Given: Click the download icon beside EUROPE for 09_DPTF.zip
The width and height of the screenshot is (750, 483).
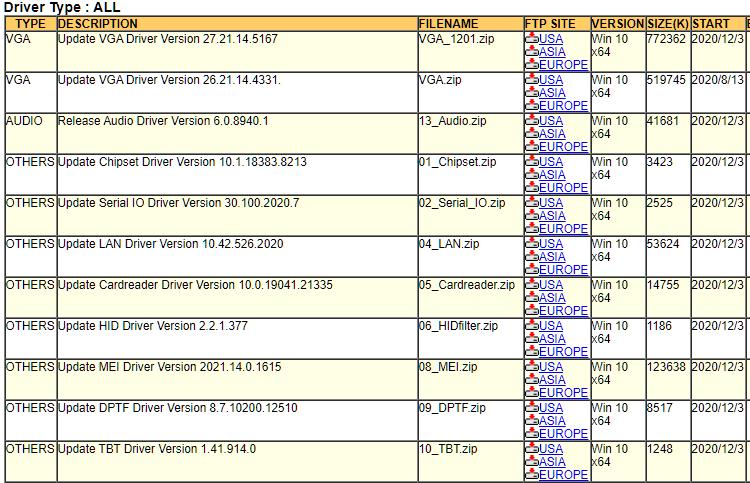Looking at the screenshot, I should click(x=532, y=434).
